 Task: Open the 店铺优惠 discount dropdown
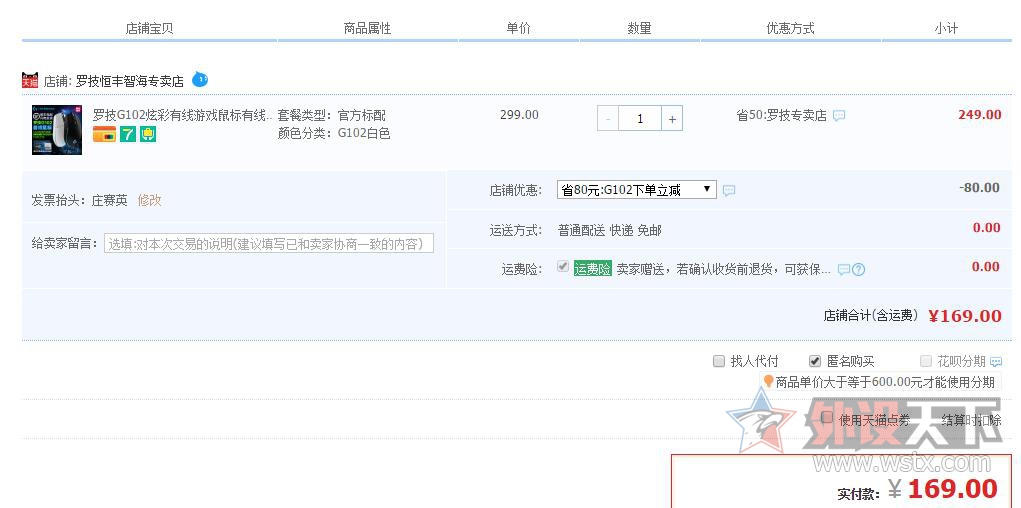click(636, 189)
